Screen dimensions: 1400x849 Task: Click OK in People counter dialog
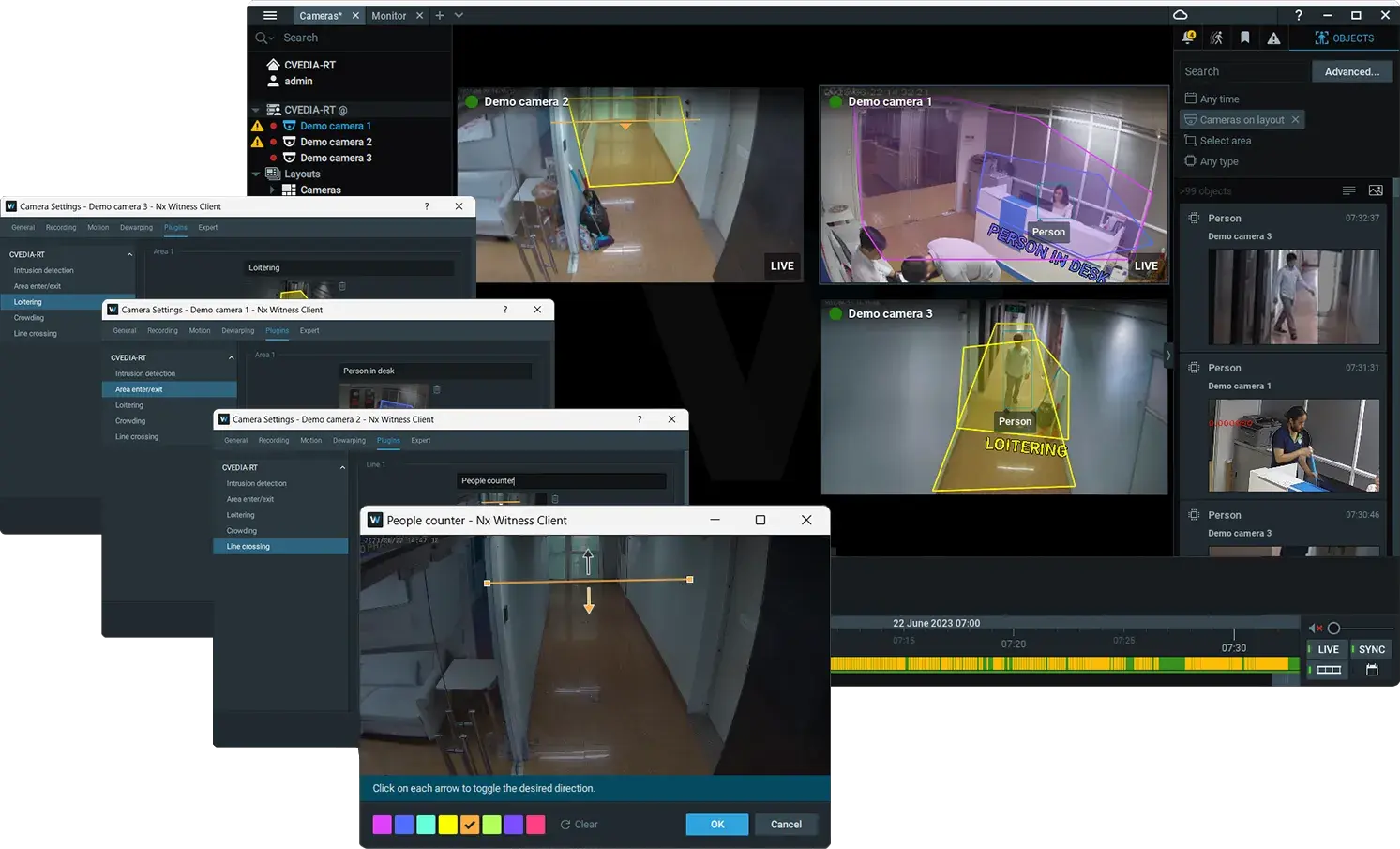click(x=716, y=824)
